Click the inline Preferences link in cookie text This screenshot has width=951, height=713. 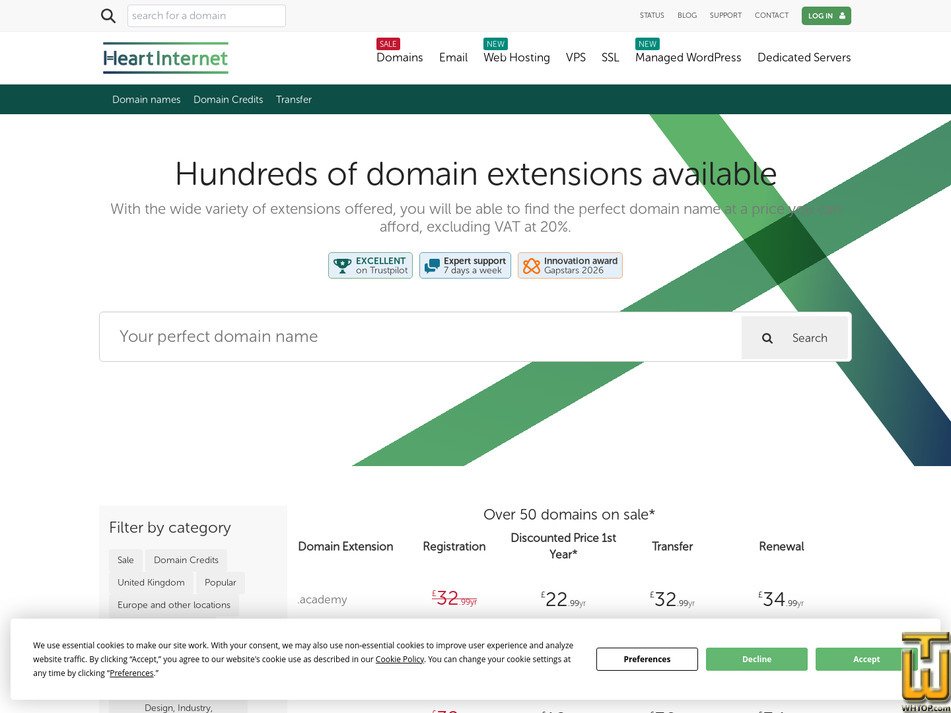tap(132, 673)
